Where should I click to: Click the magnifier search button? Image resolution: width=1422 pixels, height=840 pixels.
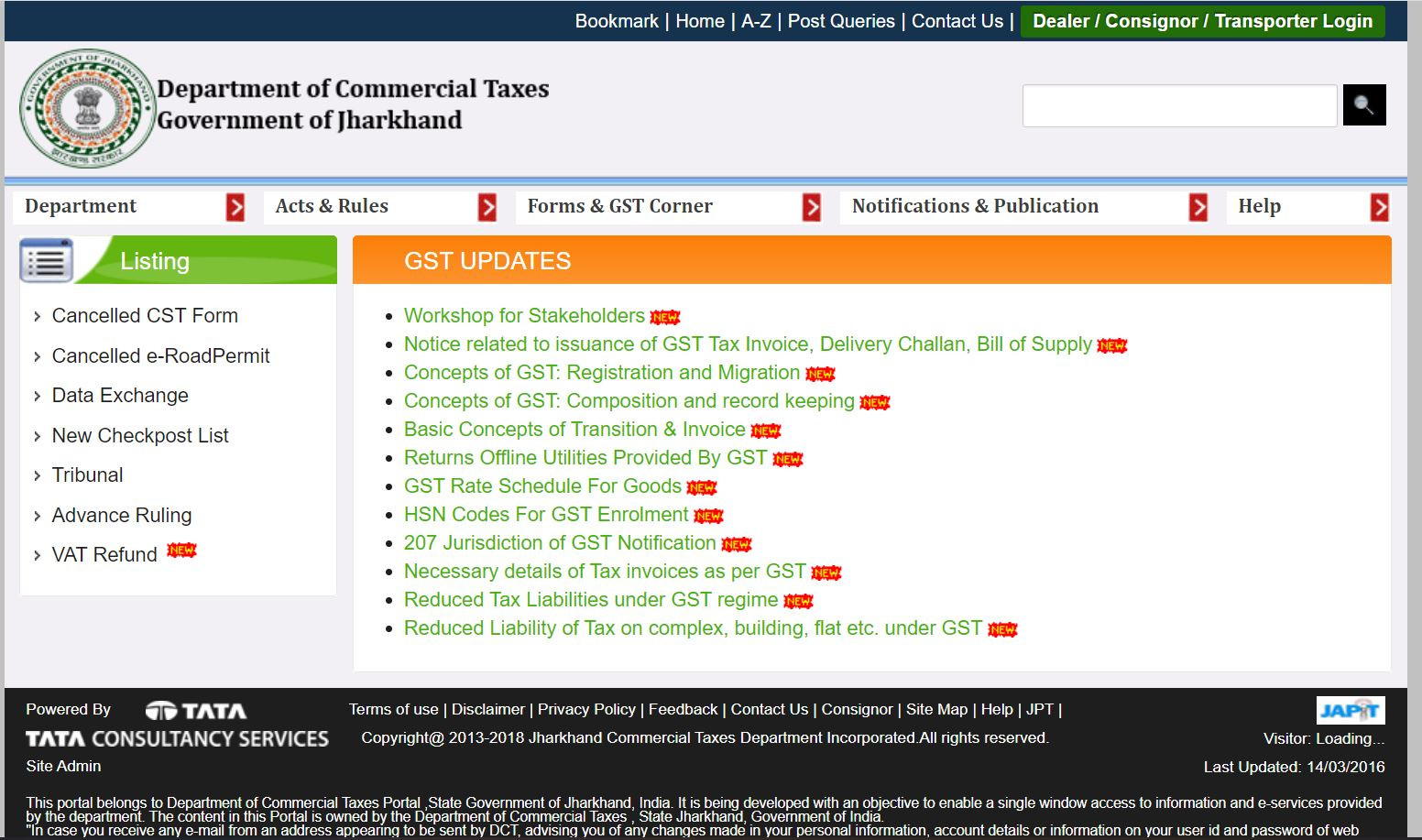coord(1363,105)
